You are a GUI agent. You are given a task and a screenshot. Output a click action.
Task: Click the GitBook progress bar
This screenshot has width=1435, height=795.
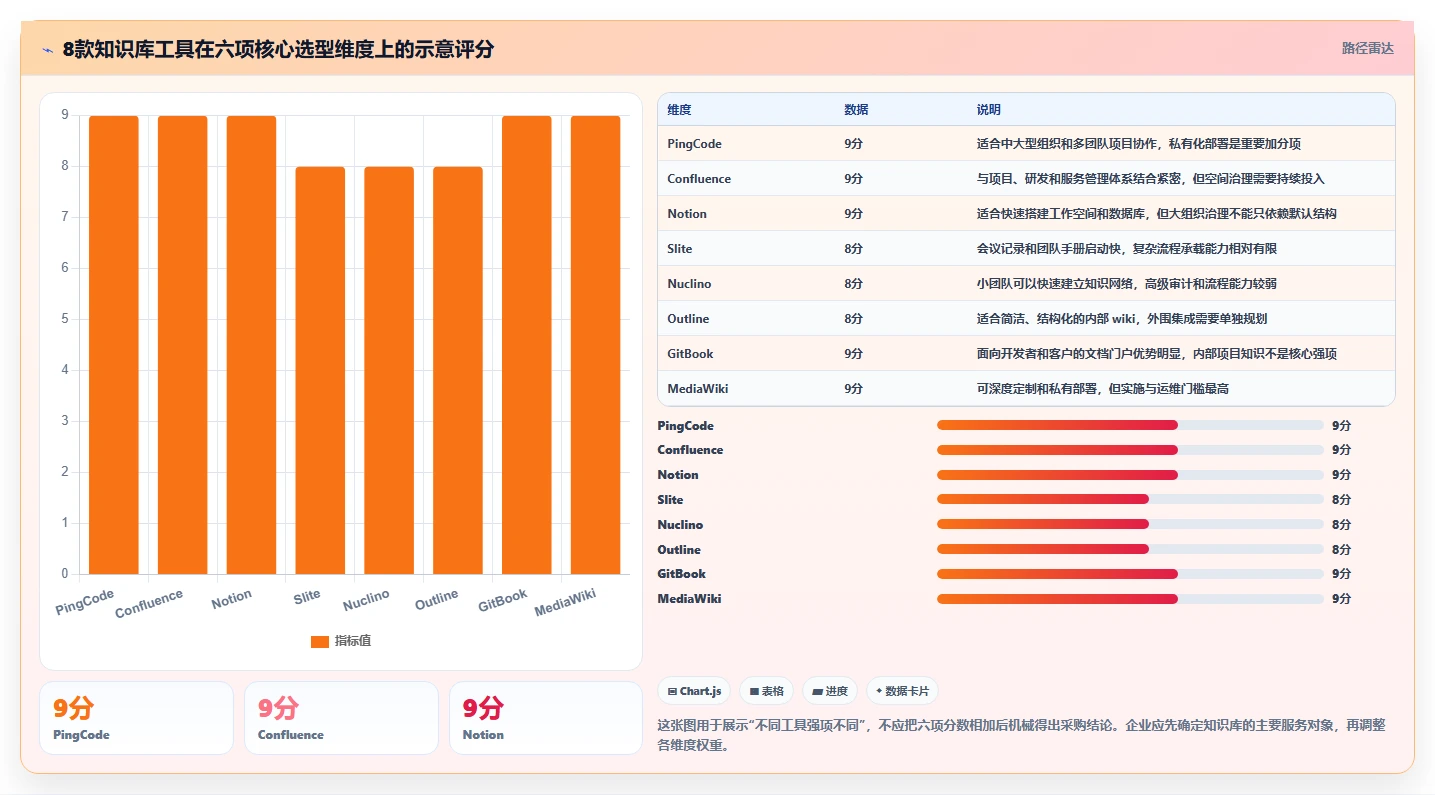[x=1130, y=574]
